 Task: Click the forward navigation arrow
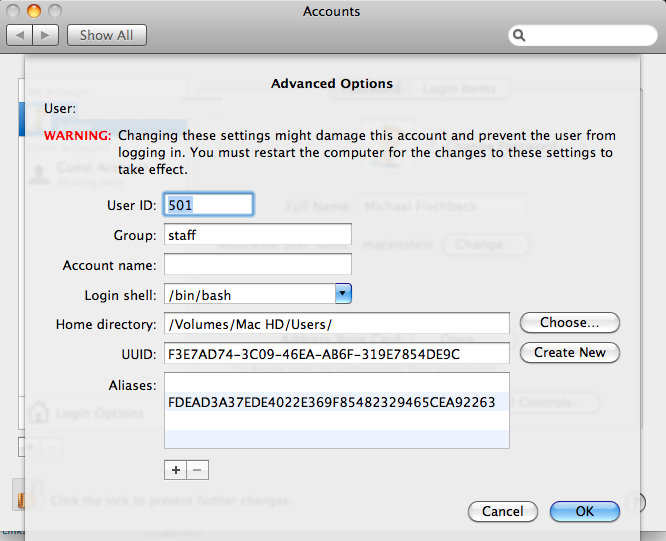pos(47,35)
